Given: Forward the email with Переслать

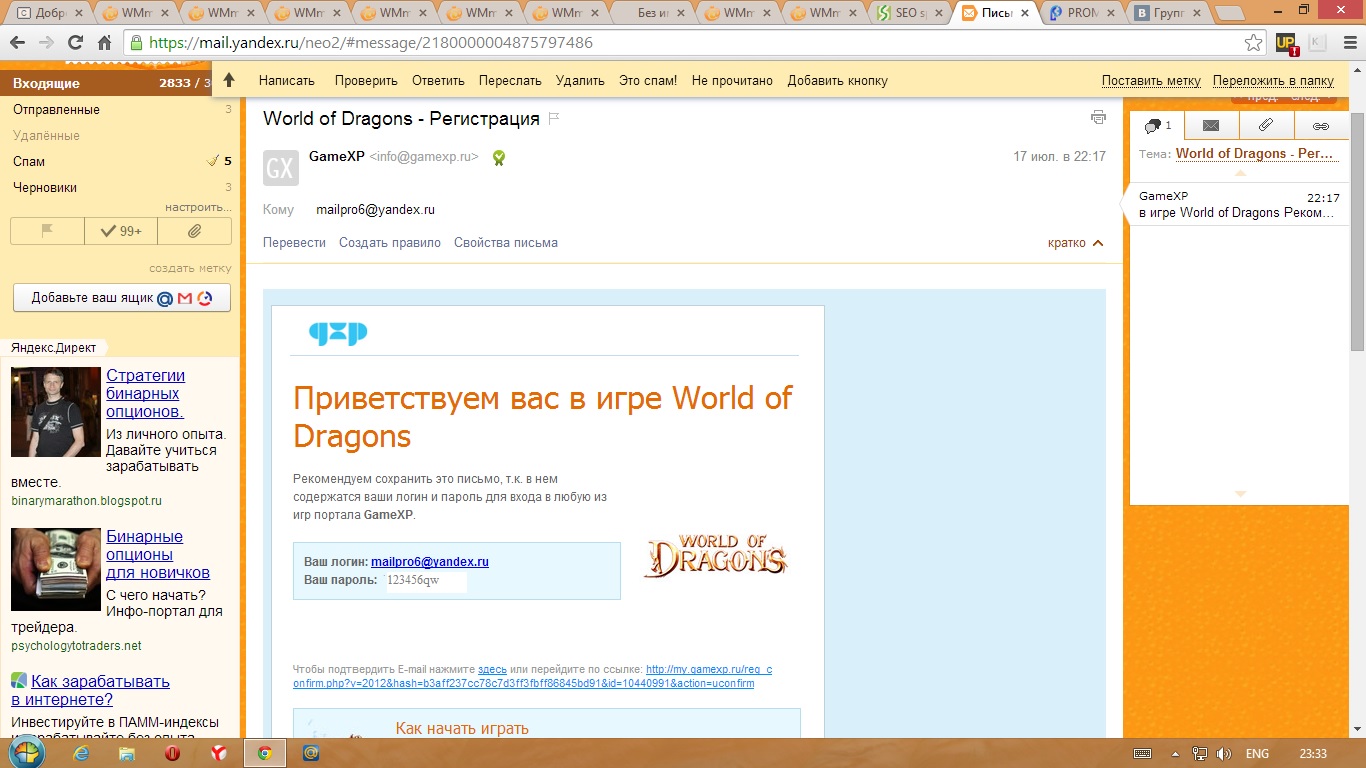Looking at the screenshot, I should [x=510, y=81].
